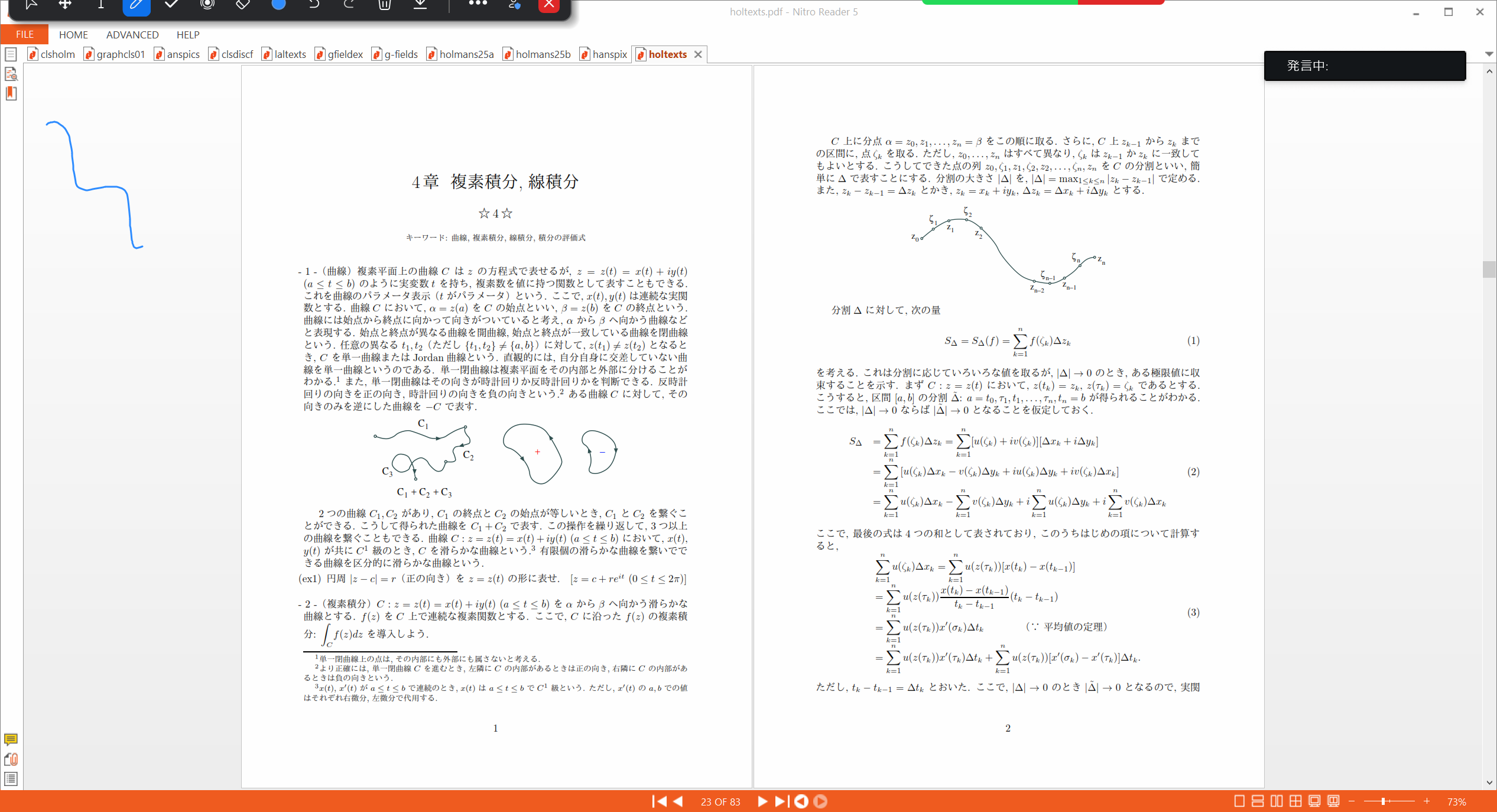Undo the last annotation stroke
1497x812 pixels.
313,6
